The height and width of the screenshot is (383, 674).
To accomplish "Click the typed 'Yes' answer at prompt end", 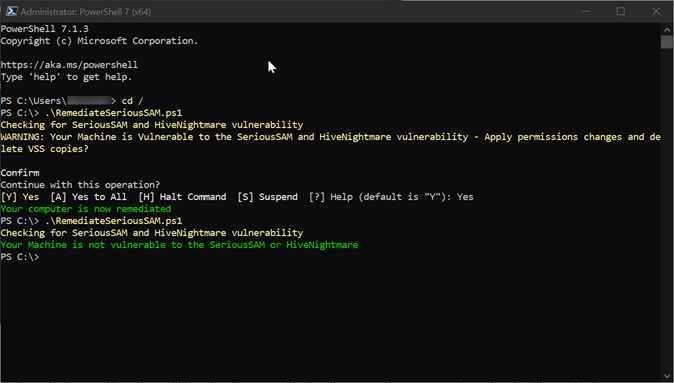I will [x=465, y=197].
